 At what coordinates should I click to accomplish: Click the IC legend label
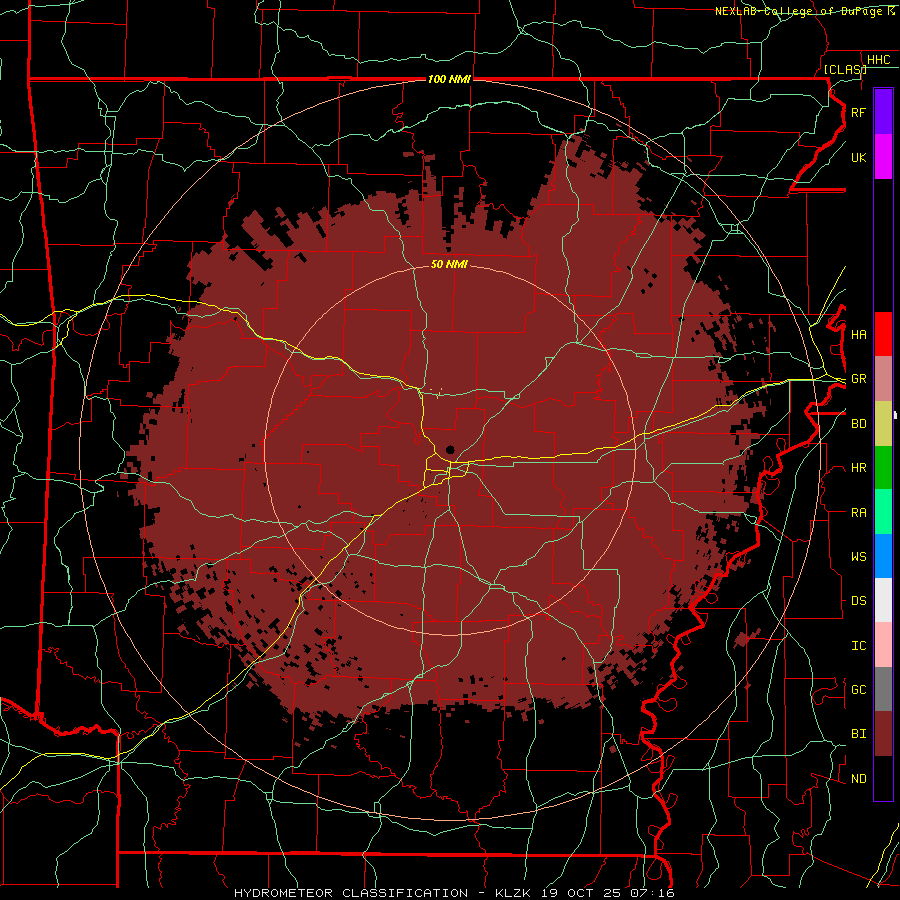[x=858, y=646]
